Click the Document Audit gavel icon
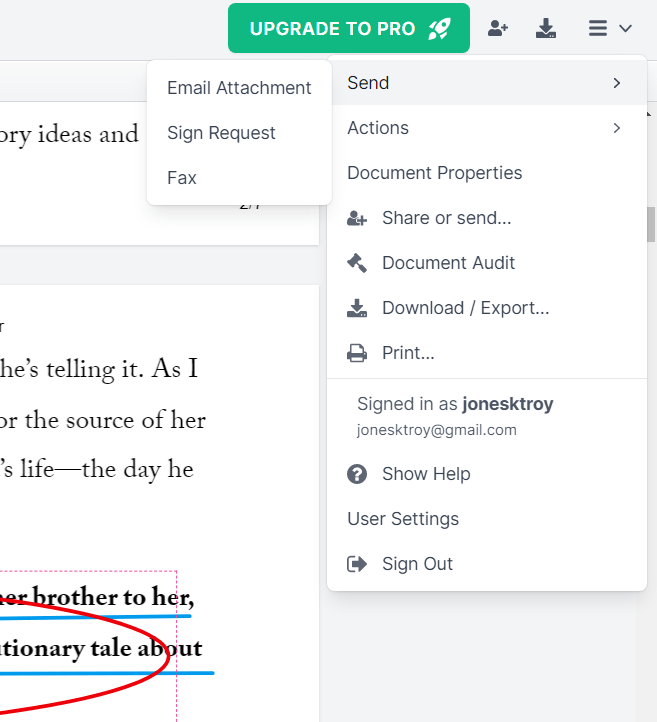The width and height of the screenshot is (657, 722). [x=357, y=263]
